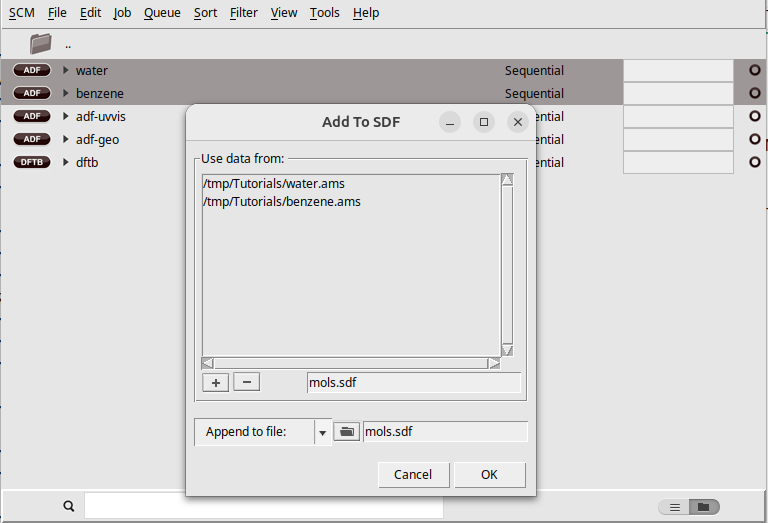Open the Filter menu
768x523 pixels.
[243, 13]
